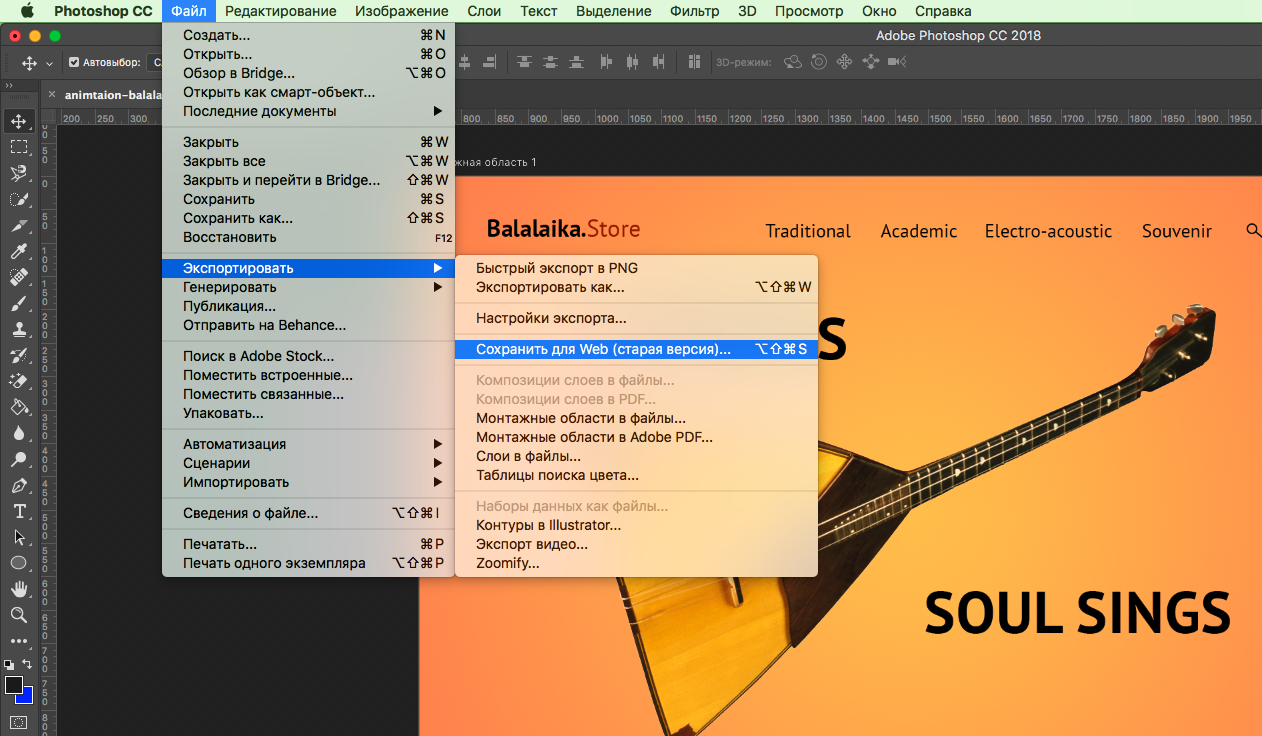Select the Move tool in the toolbar
The width and height of the screenshot is (1262, 736).
(x=19, y=122)
